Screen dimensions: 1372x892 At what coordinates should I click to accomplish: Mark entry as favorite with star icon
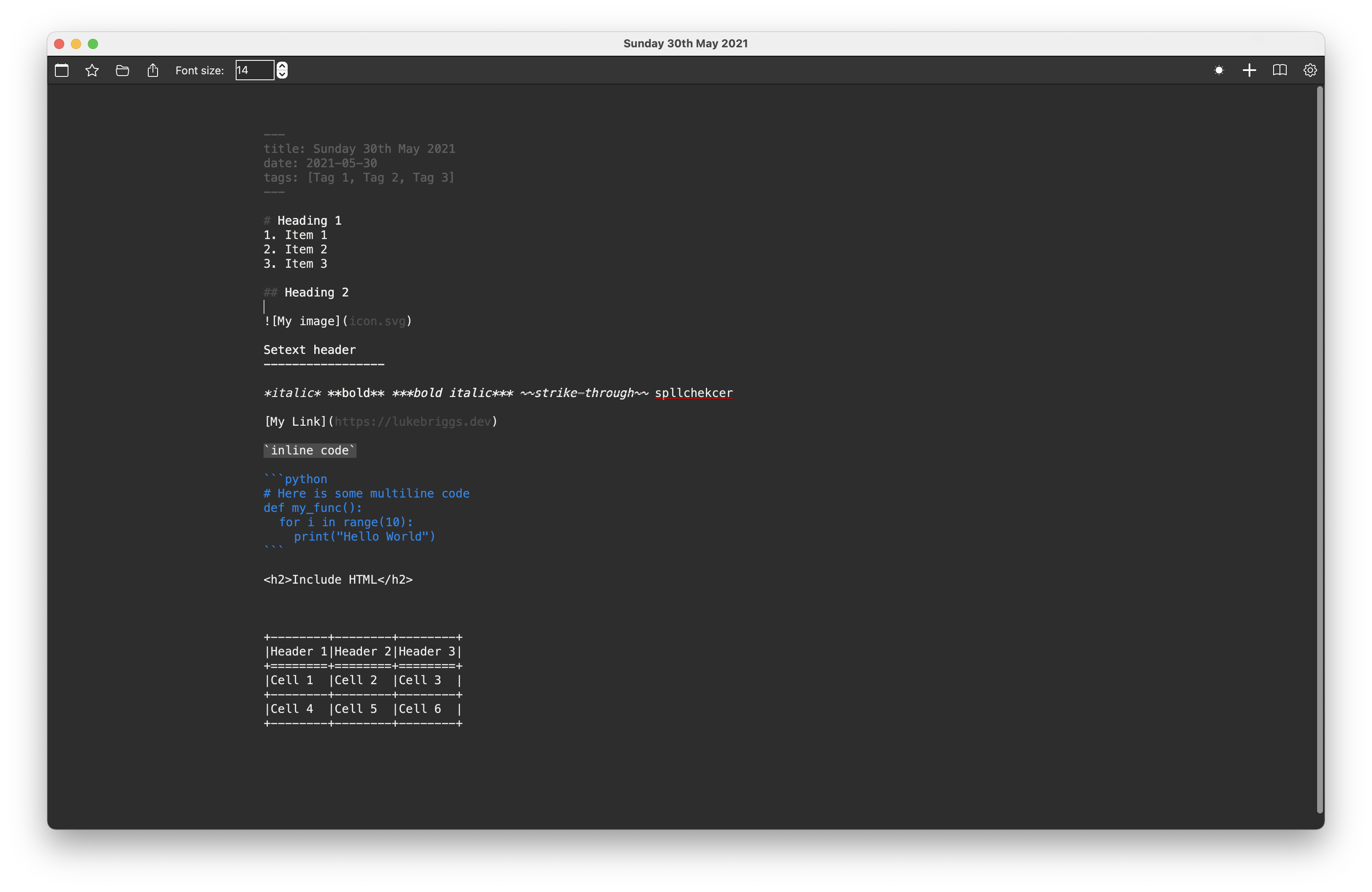tap(92, 70)
